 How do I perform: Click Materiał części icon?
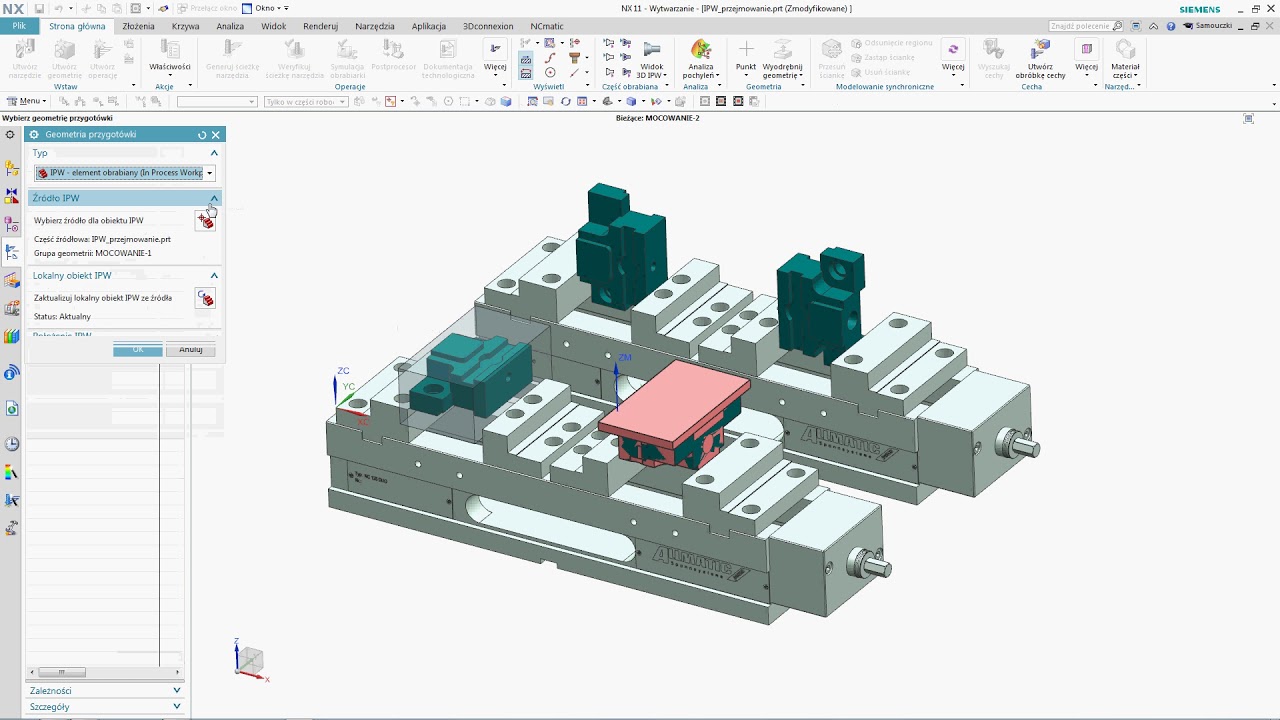(1125, 49)
